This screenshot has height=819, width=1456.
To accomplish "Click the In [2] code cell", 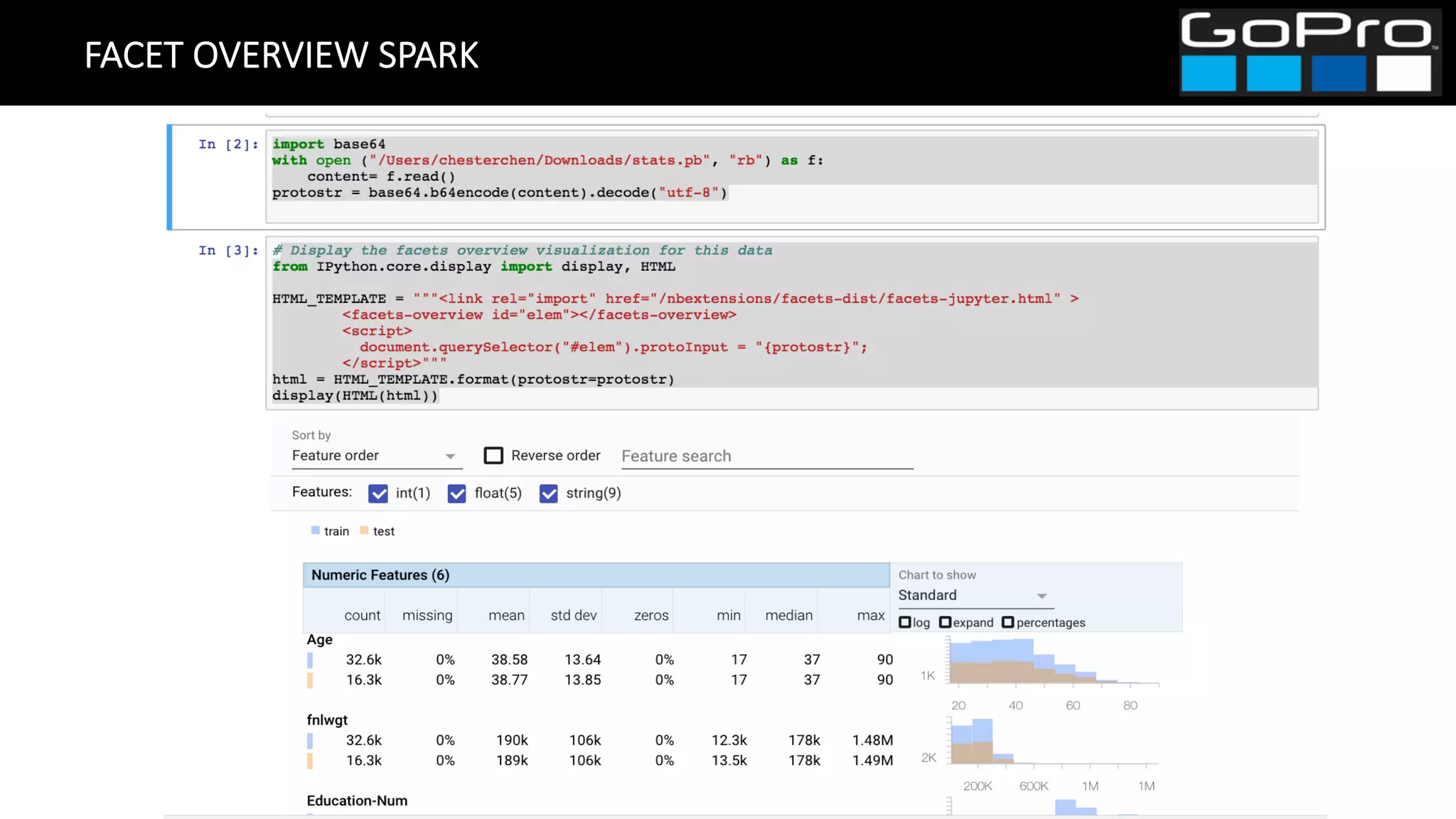I will pyautogui.click(x=792, y=176).
